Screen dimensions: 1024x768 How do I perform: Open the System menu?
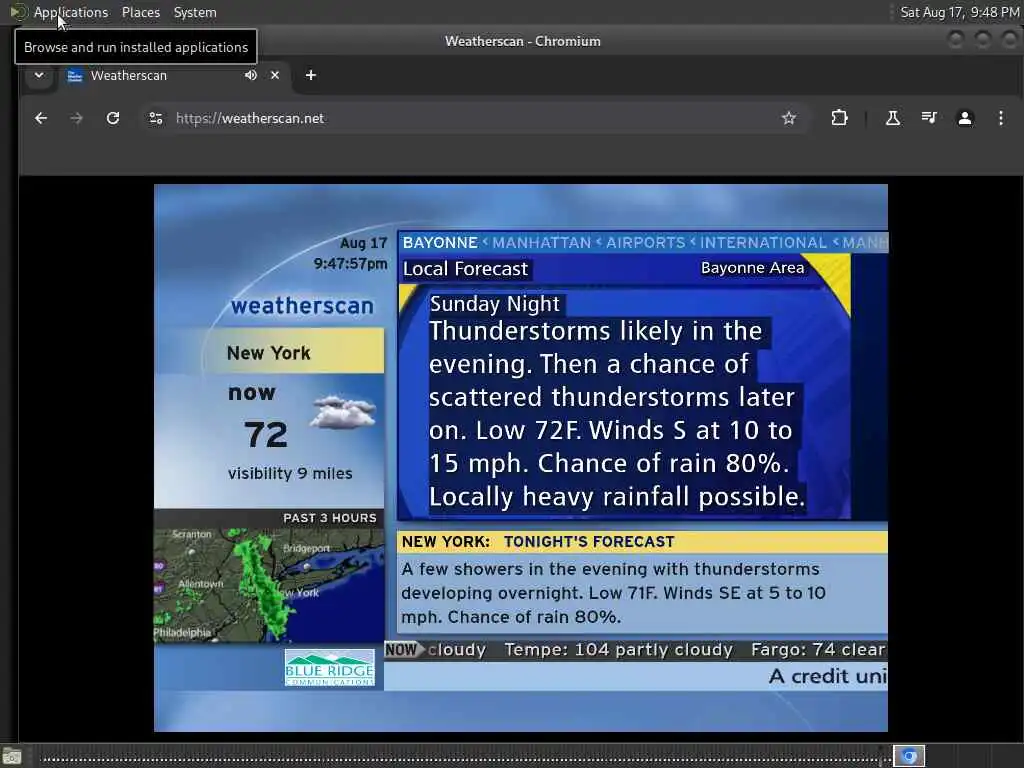tap(195, 12)
